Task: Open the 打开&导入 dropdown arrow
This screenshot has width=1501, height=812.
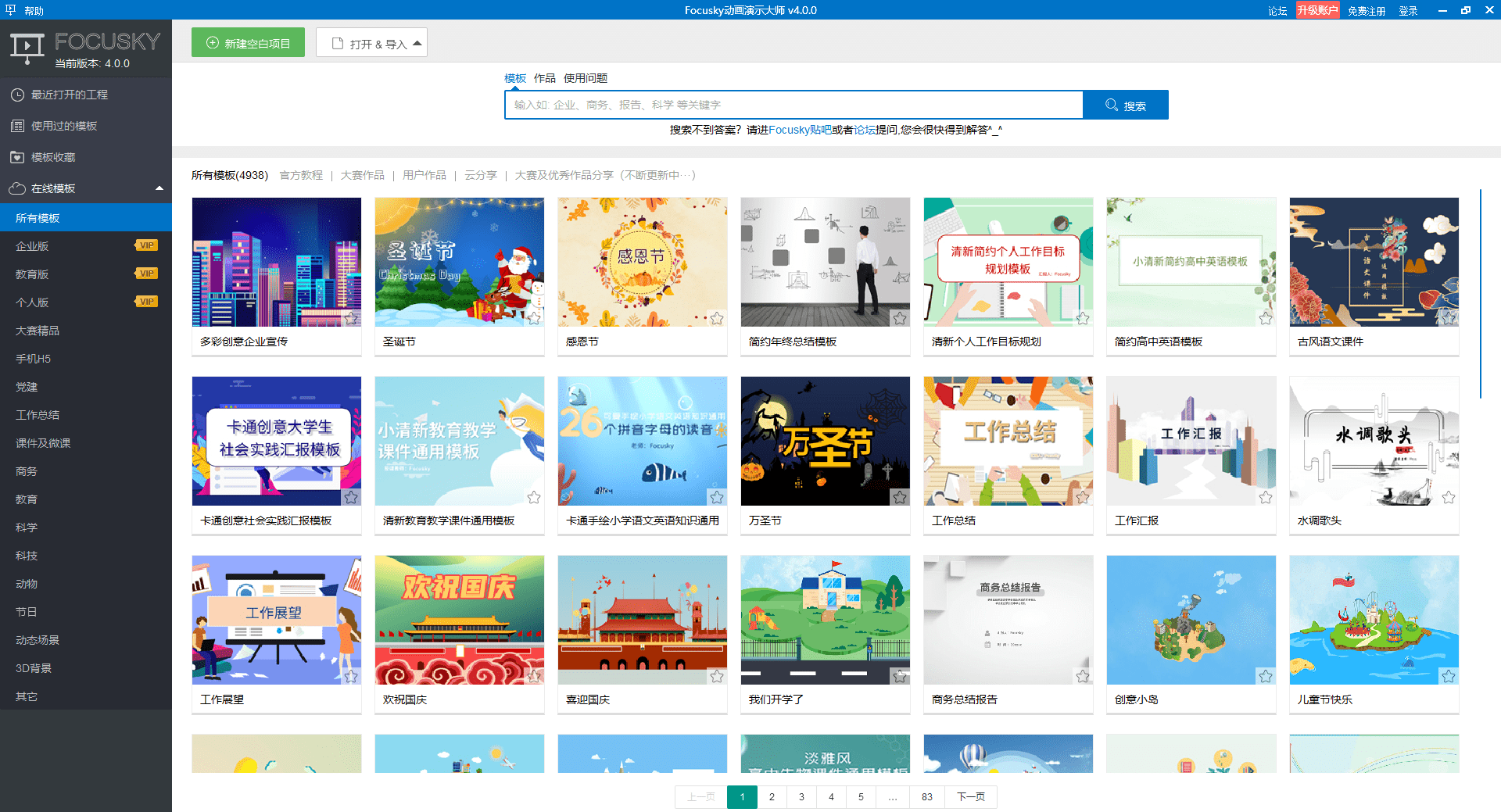Action: coord(417,43)
